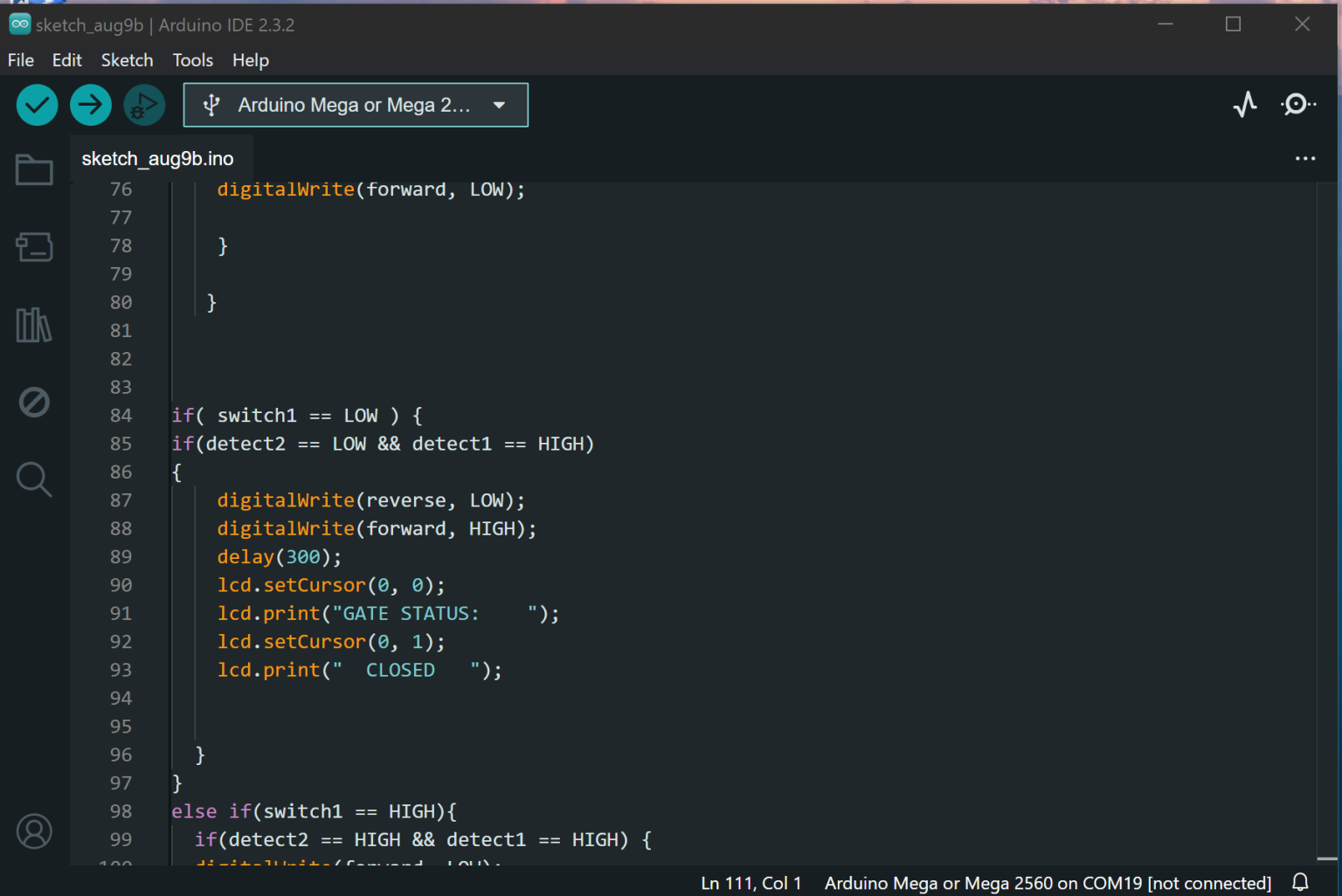This screenshot has height=896, width=1342.
Task: Click the Ln 111, Col 1 position indicator
Action: point(751,883)
